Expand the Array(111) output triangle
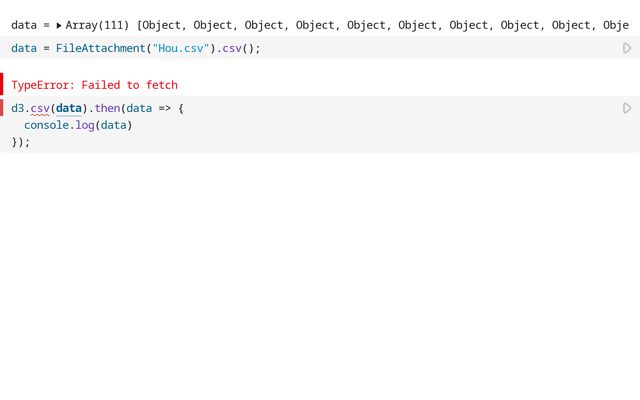Image resolution: width=640 pixels, height=400 pixels. pyautogui.click(x=59, y=25)
